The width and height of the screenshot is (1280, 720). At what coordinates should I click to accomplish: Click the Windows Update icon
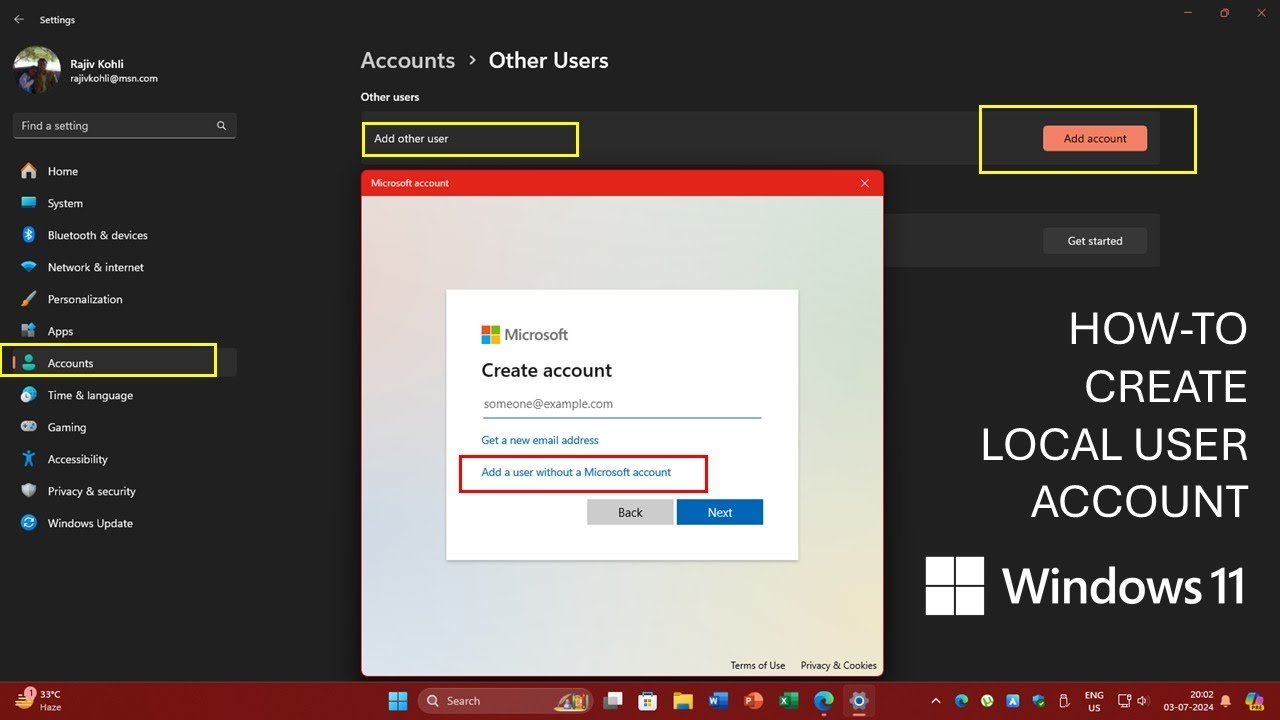click(29, 523)
